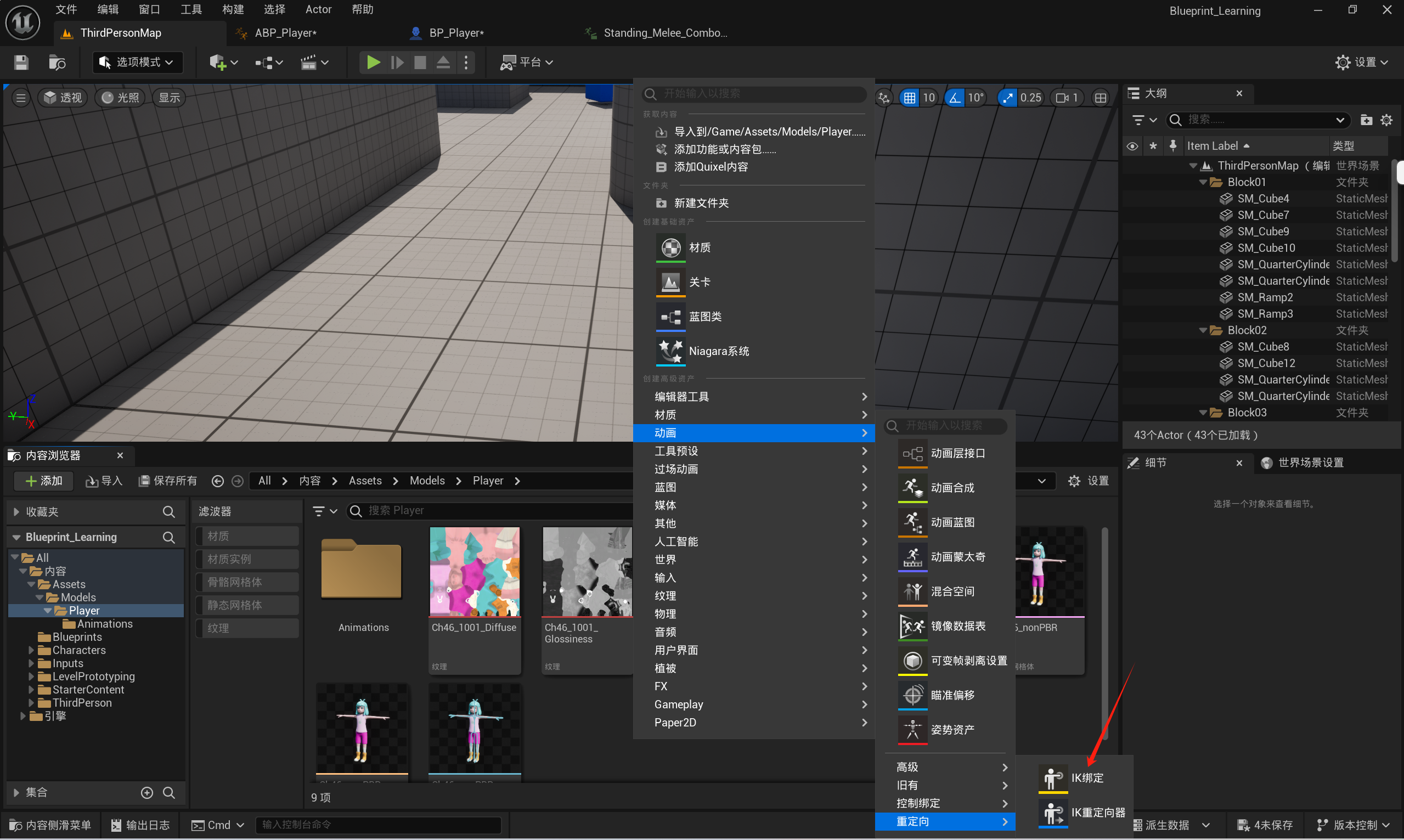
Task: Click the viewport layout maximize icon
Action: pyautogui.click(x=1101, y=98)
